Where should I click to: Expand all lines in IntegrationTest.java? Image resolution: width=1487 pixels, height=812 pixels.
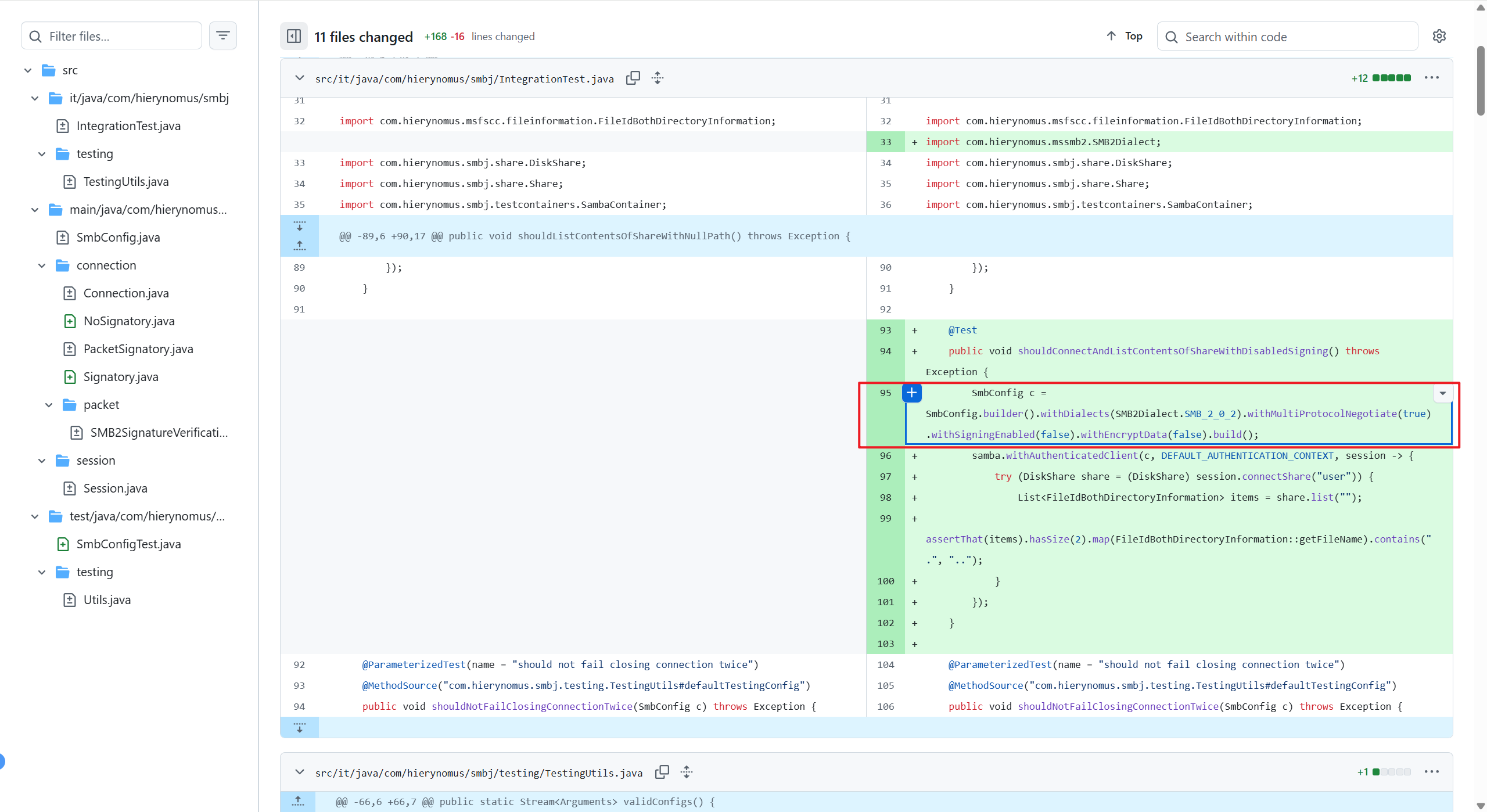(658, 78)
